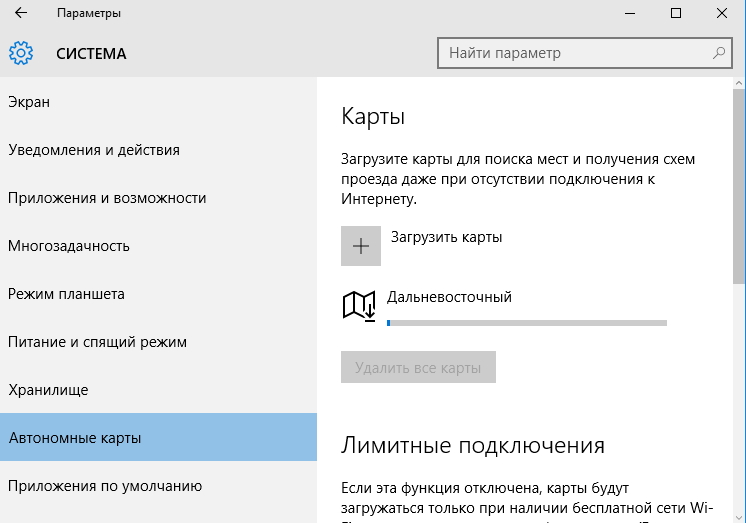Click the Удалить все карты button

pyautogui.click(x=418, y=367)
